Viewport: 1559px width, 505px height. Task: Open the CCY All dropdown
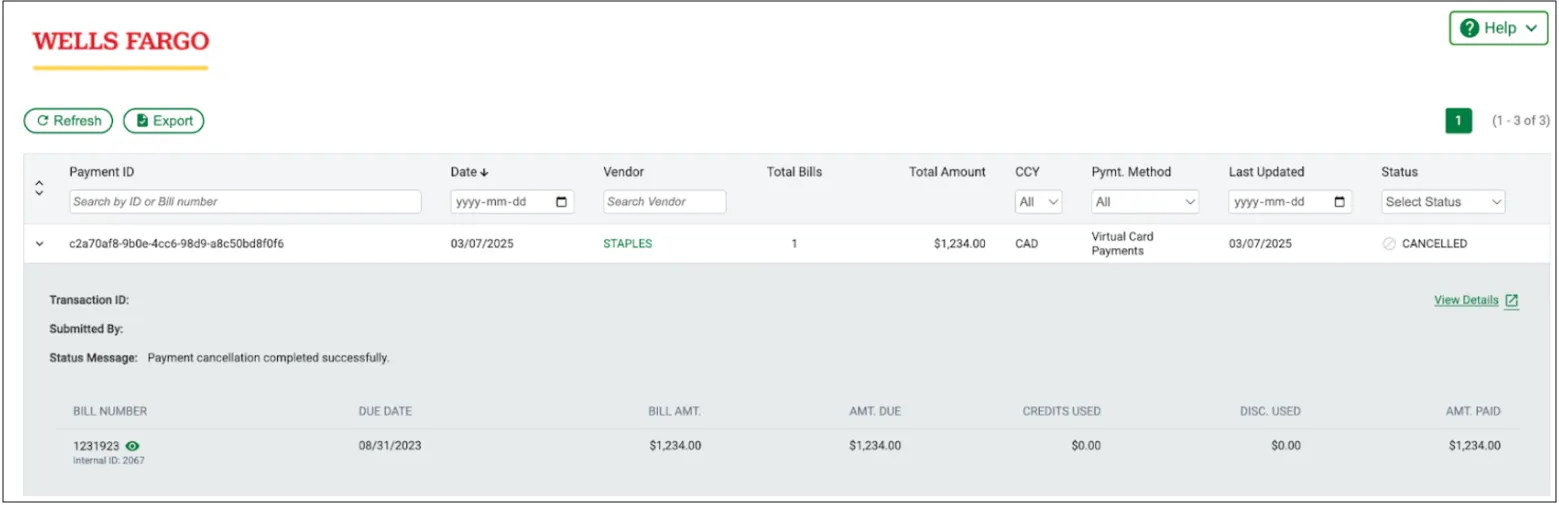point(1038,201)
